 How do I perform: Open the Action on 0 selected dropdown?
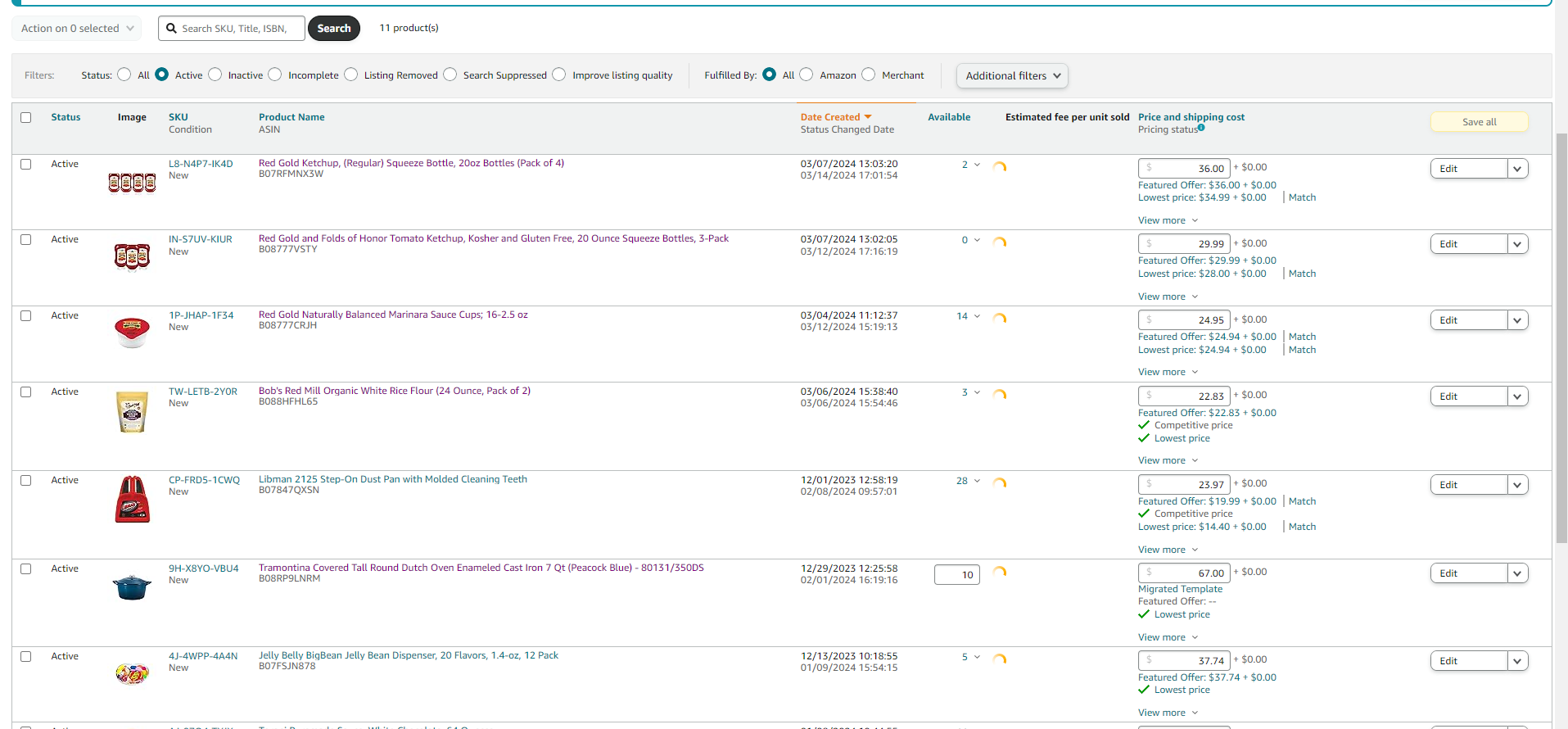76,29
